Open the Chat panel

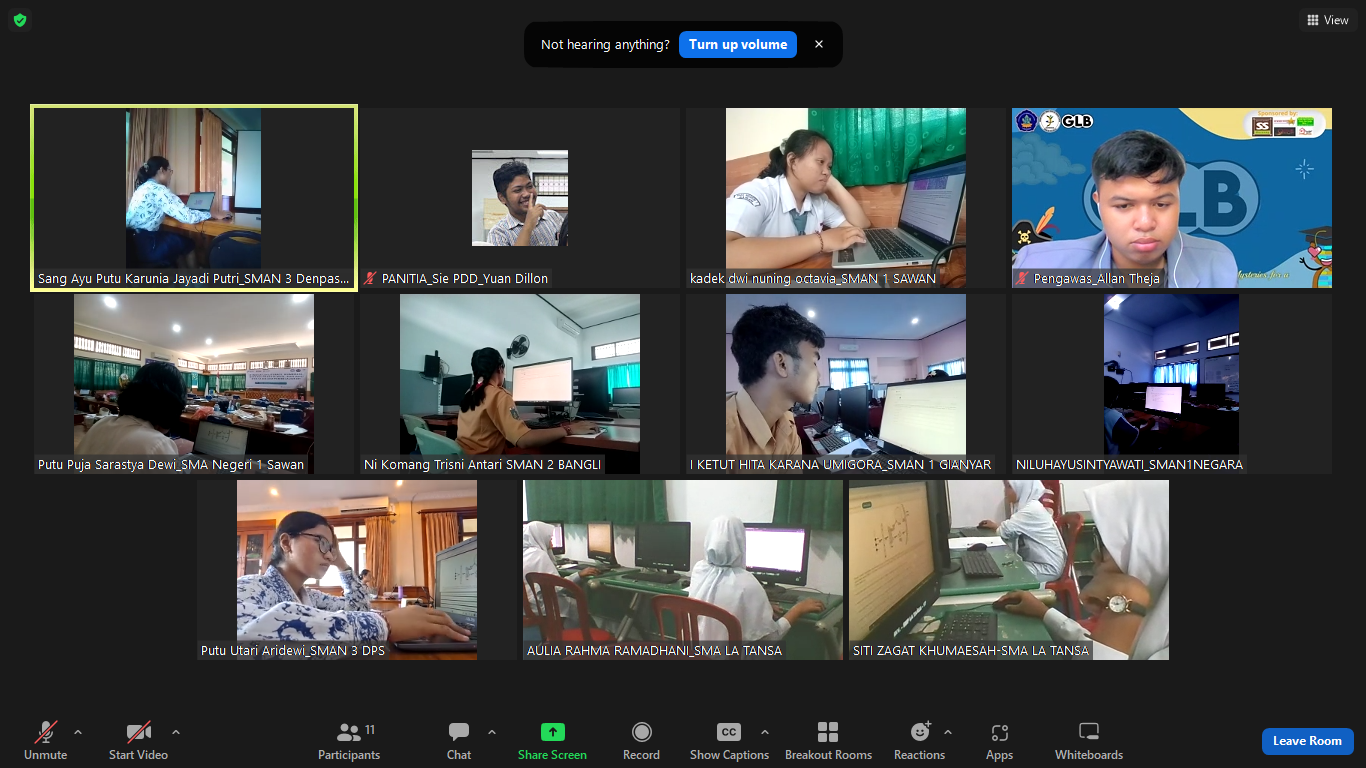pos(459,733)
